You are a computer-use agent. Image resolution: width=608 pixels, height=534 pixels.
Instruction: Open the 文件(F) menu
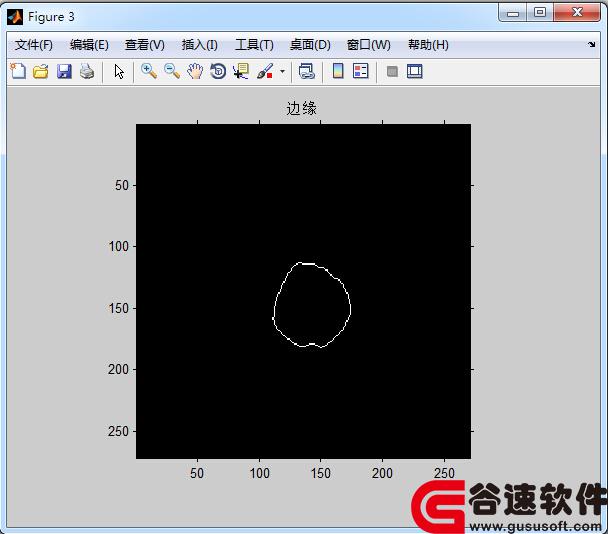coord(34,45)
